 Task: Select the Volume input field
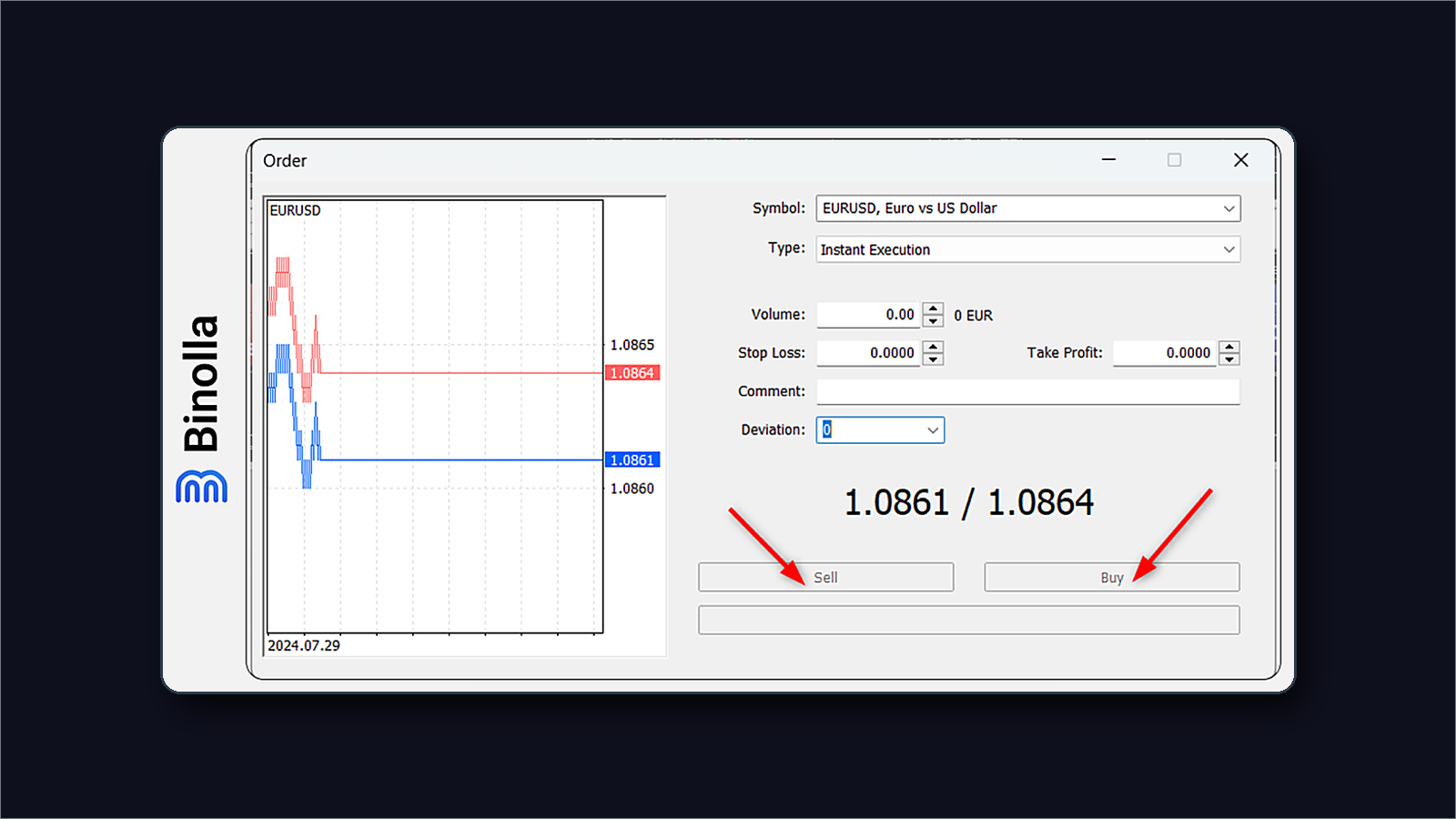click(x=869, y=314)
